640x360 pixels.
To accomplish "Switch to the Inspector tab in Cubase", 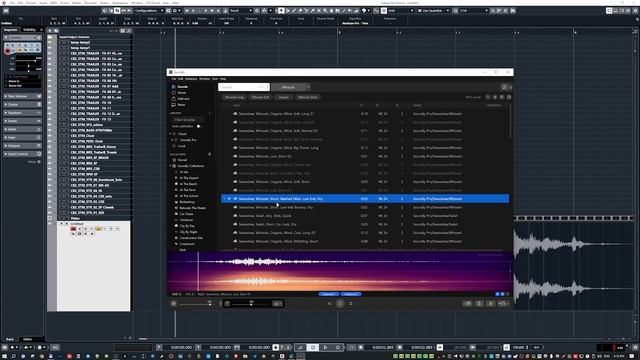I will point(11,30).
